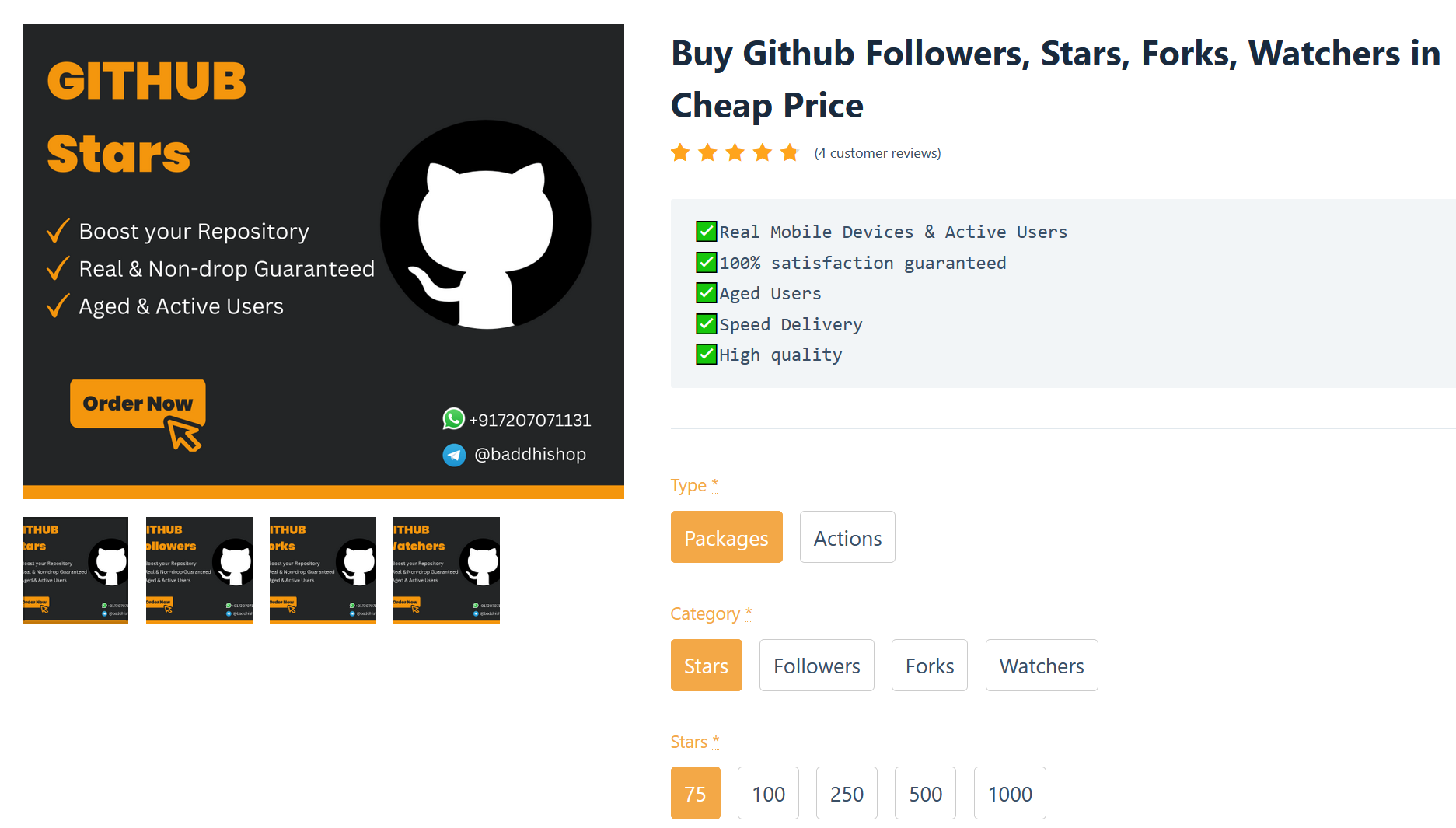Screen dimensions: 1456x828
Task: Select the Stars category option
Action: pos(706,666)
